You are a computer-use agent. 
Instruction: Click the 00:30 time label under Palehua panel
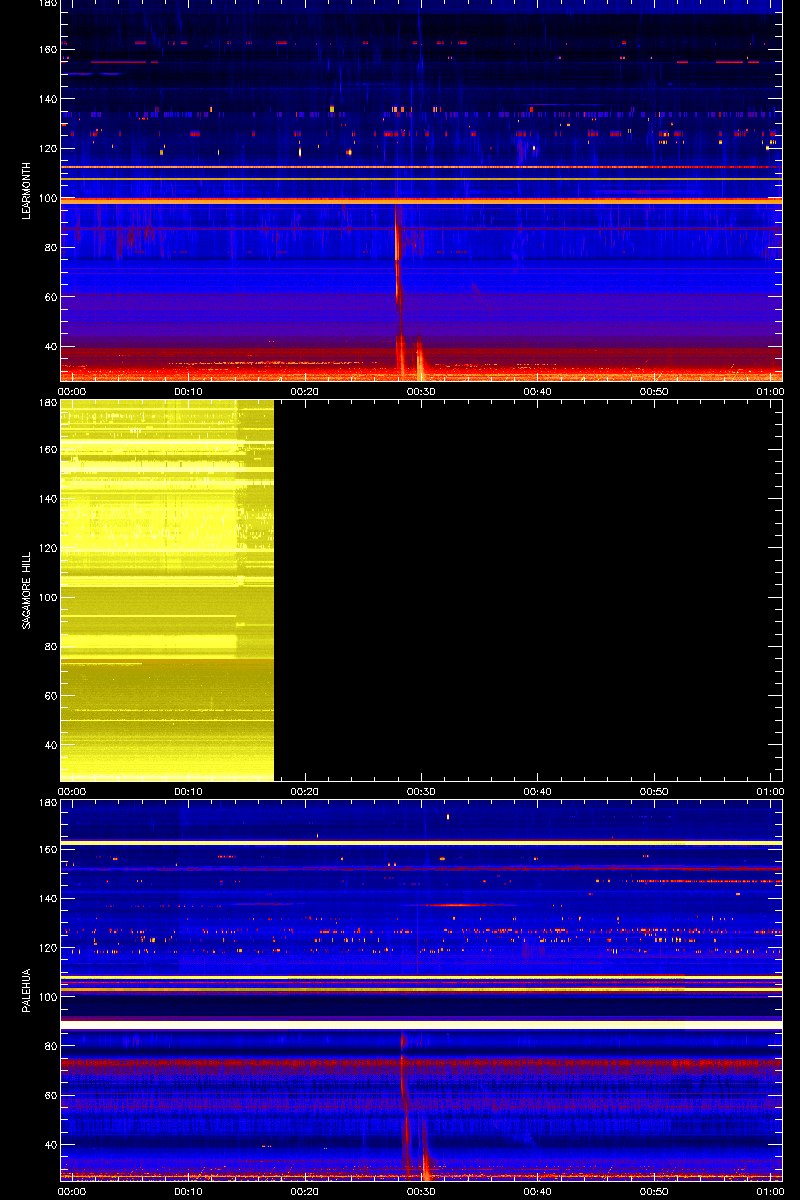(x=421, y=1191)
